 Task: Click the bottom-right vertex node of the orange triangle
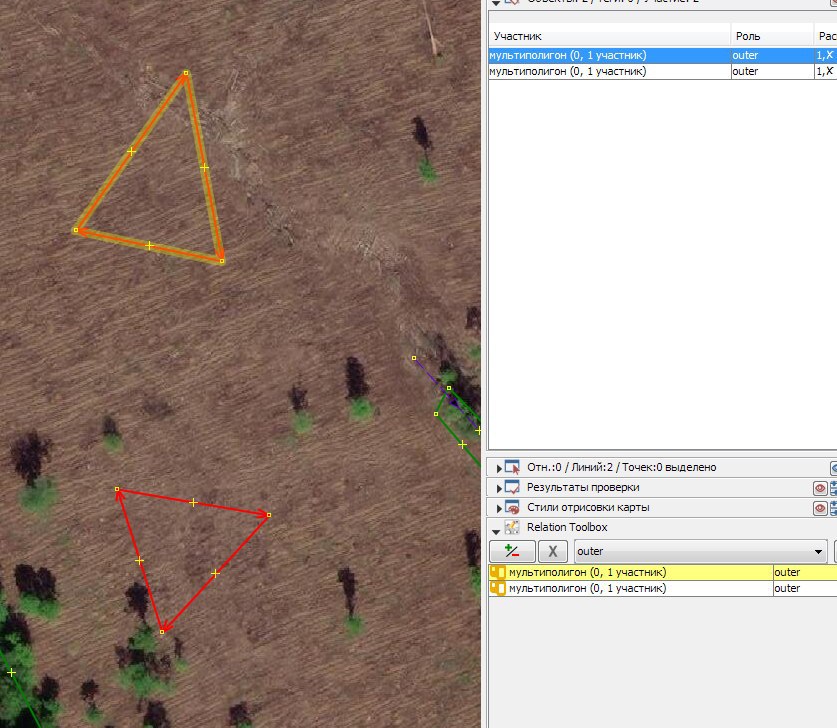(222, 261)
